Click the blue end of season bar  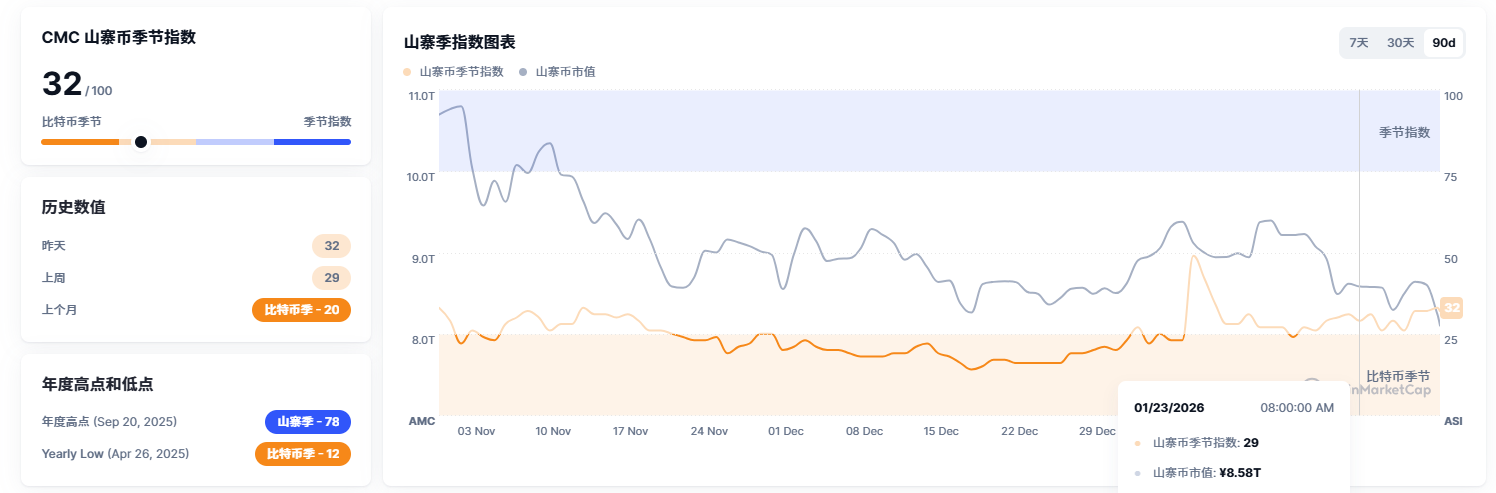(x=312, y=142)
